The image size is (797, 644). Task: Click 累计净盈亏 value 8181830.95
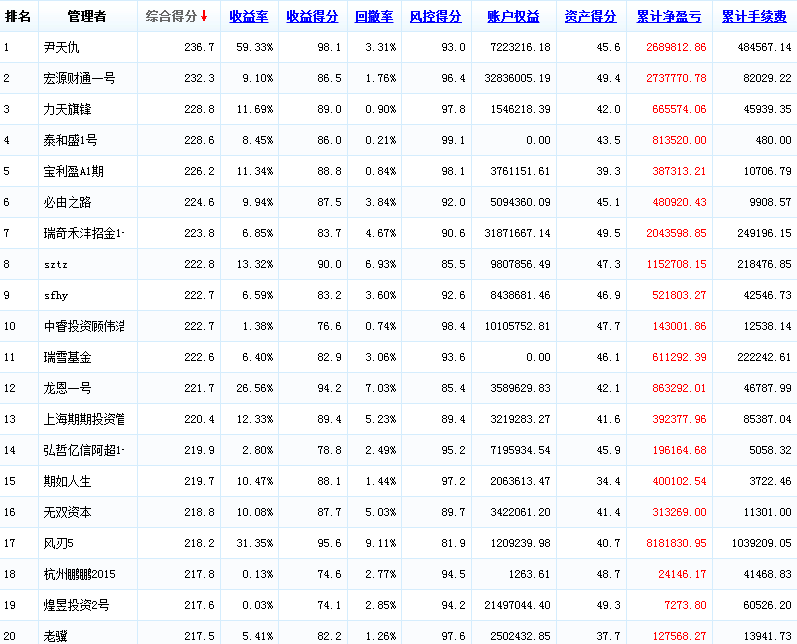point(676,543)
